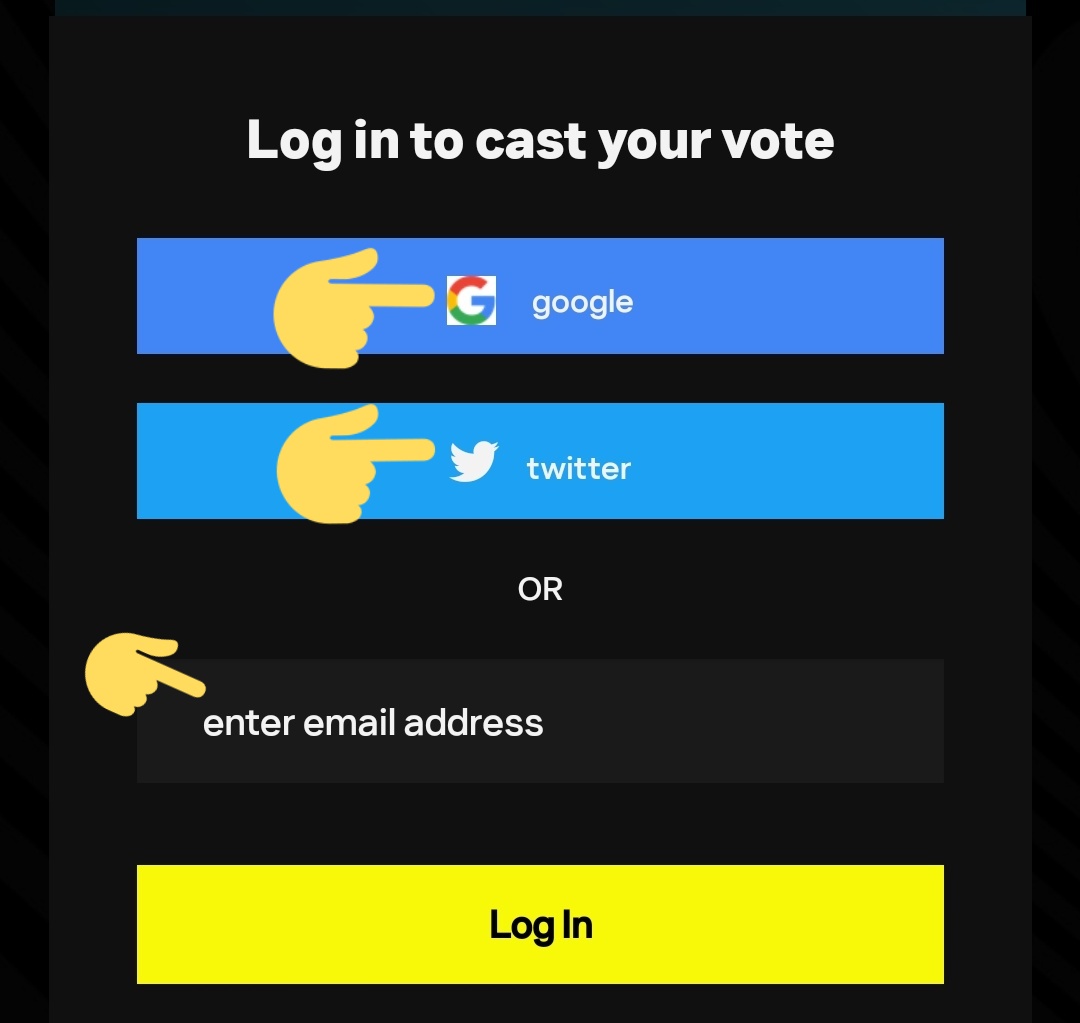The width and height of the screenshot is (1080, 1023).
Task: Click the 'enter email address' placeholder text
Action: tap(373, 723)
